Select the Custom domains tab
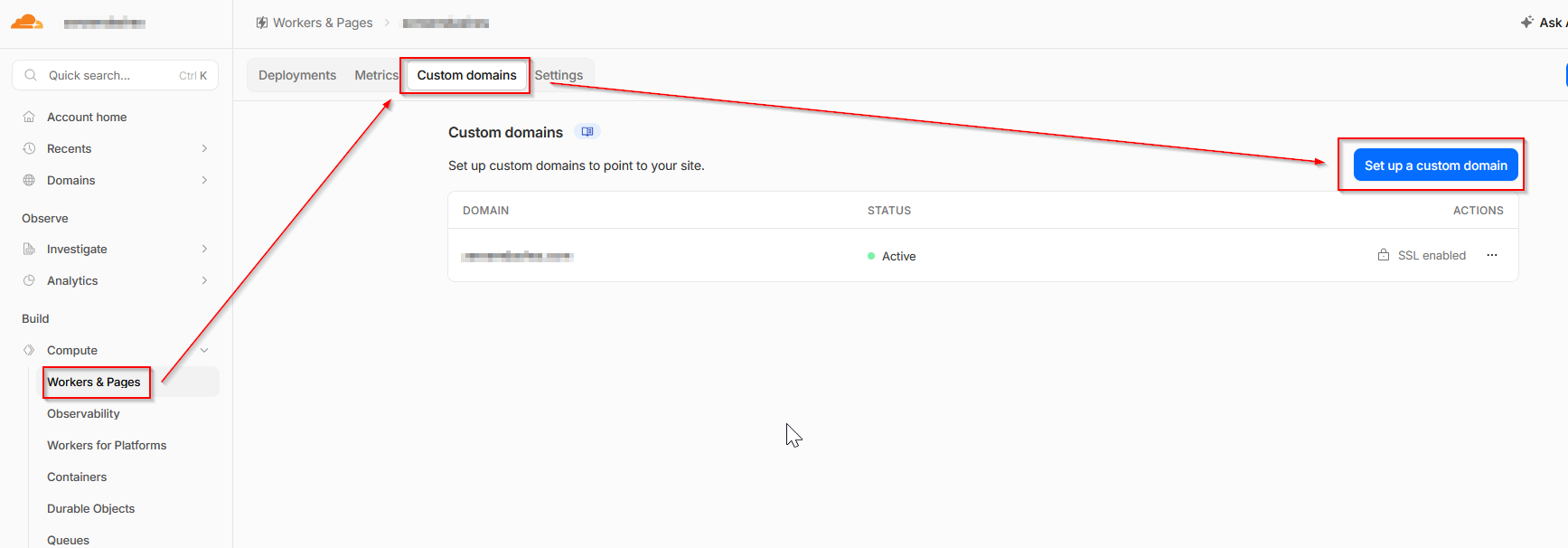 pos(466,75)
